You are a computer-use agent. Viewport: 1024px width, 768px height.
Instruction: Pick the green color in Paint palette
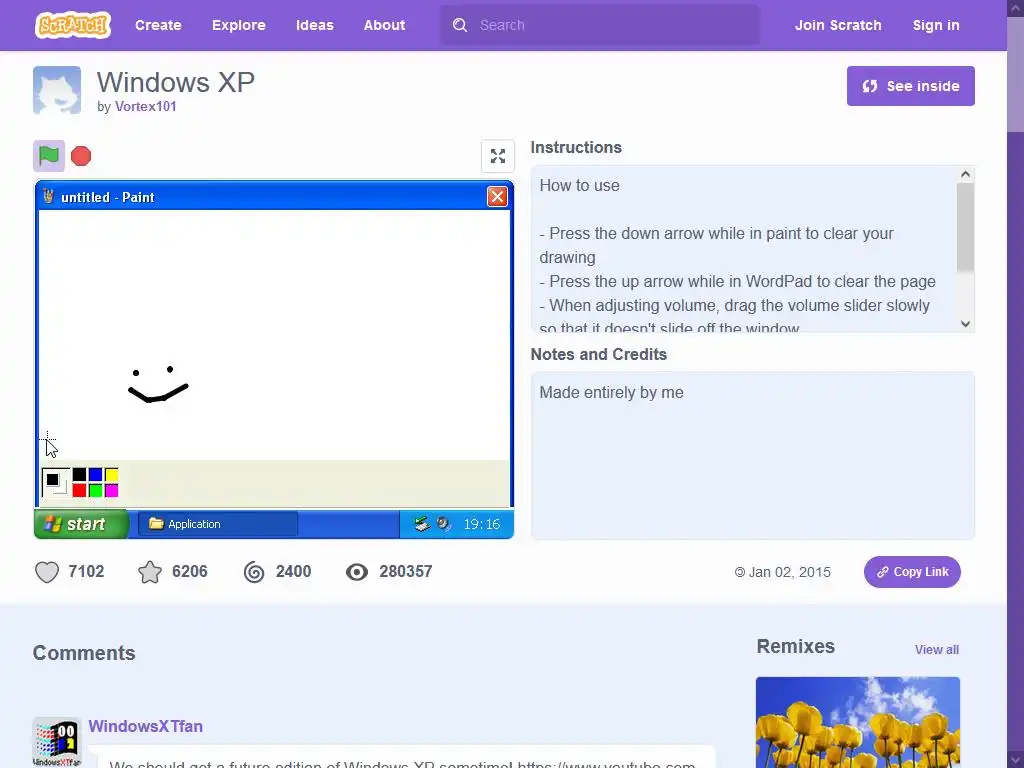(x=95, y=490)
